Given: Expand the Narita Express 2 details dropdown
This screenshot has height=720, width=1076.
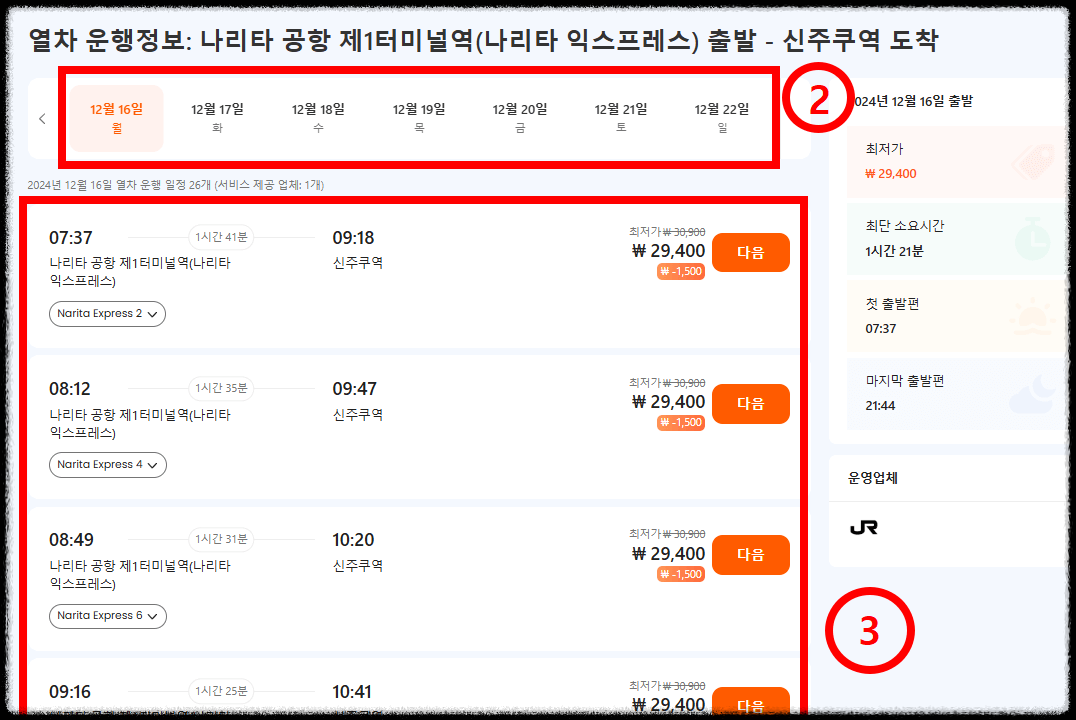Looking at the screenshot, I should click(x=107, y=312).
